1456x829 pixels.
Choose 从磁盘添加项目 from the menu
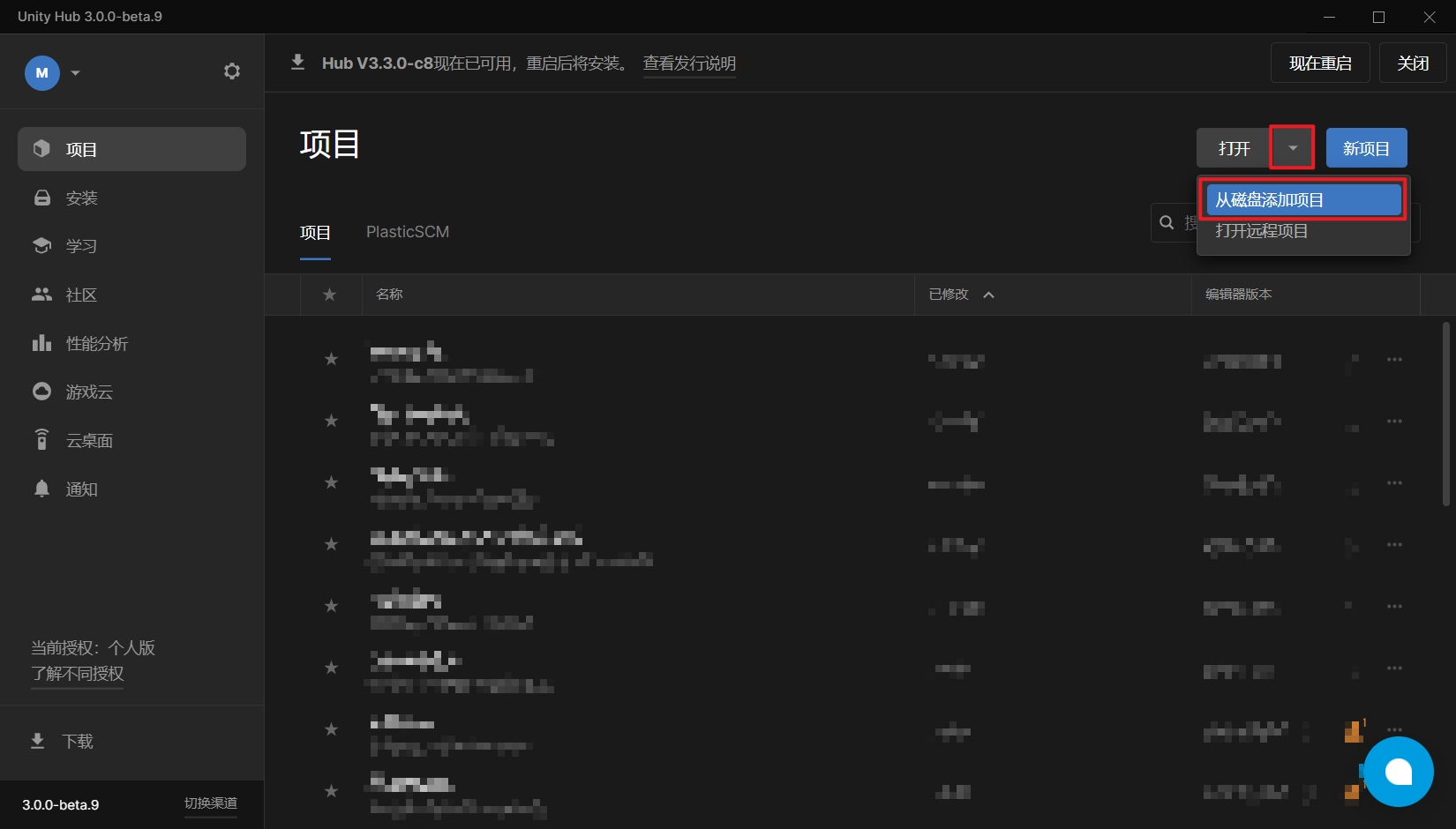pyautogui.click(x=1304, y=200)
